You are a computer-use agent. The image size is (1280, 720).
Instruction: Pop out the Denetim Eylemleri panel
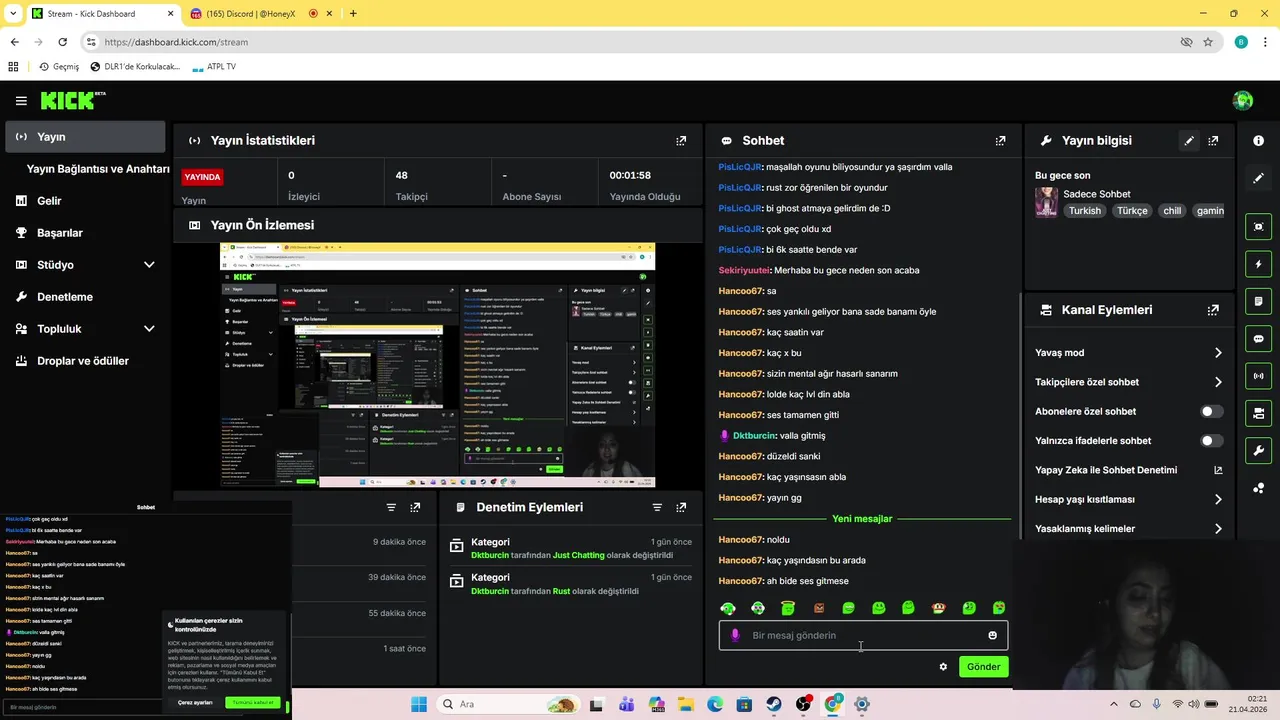coord(681,507)
